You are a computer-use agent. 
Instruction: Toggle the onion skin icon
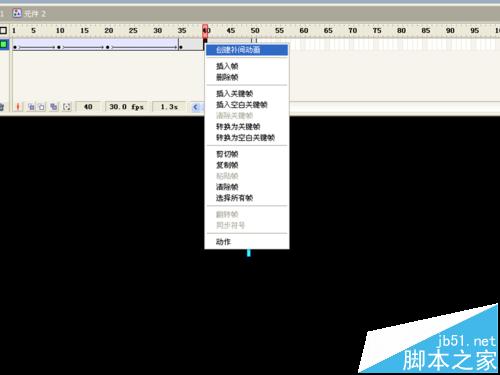31,107
